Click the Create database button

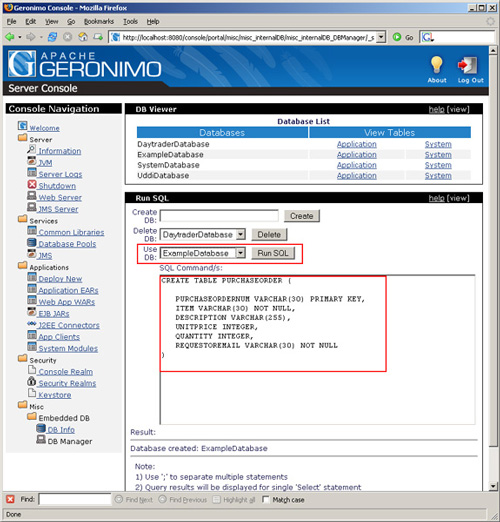[302, 216]
